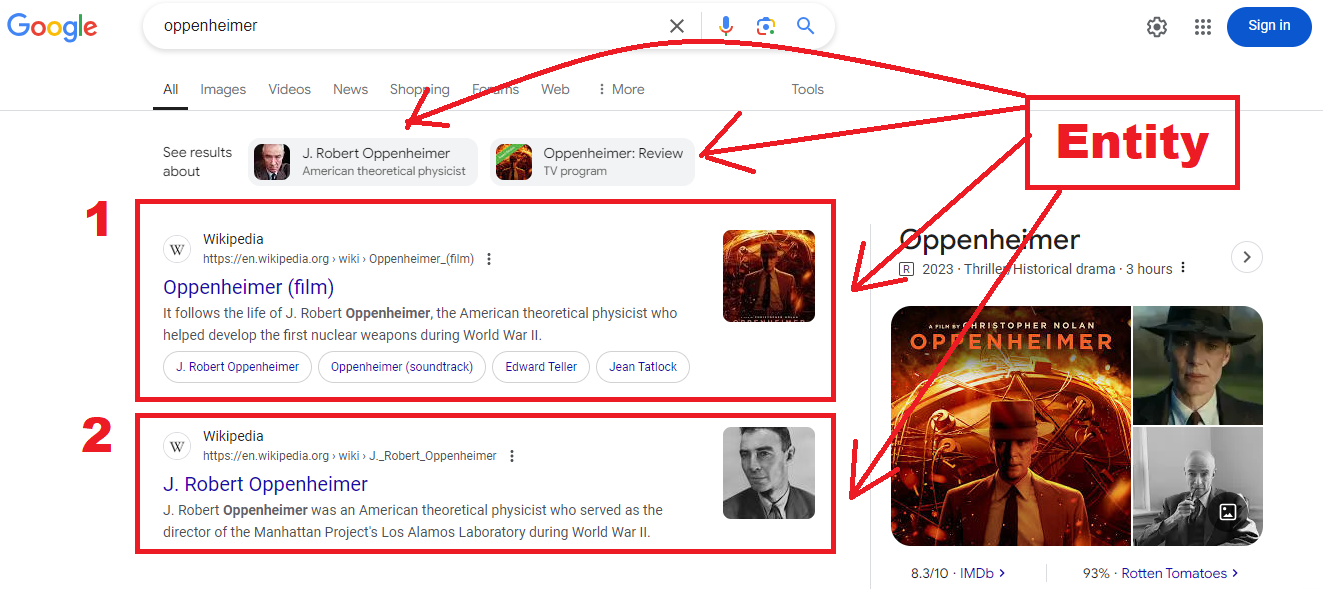This screenshot has width=1323, height=589.
Task: Click the black-and-white Oppenheimer portrait thumbnail
Action: click(x=769, y=473)
